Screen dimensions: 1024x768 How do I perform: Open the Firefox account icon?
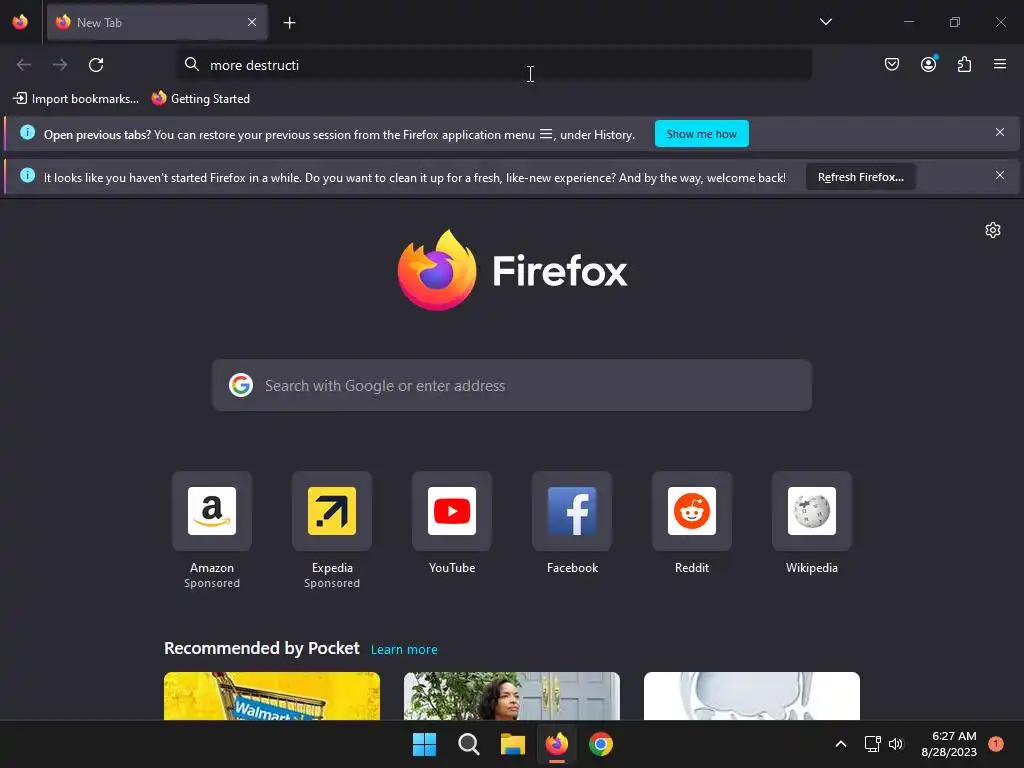[928, 64]
